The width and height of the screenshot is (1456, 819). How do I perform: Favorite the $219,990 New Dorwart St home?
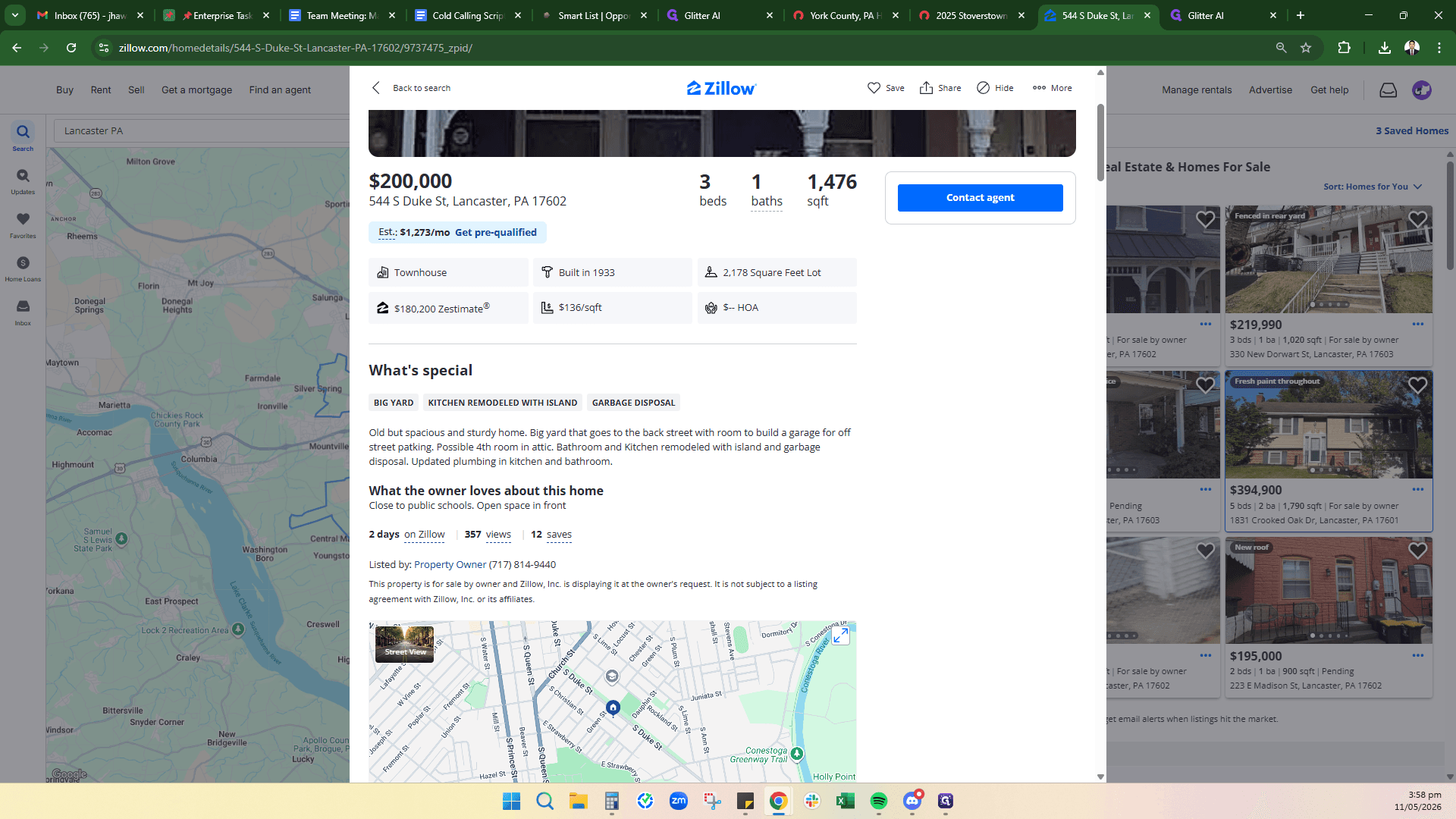[x=1417, y=220]
